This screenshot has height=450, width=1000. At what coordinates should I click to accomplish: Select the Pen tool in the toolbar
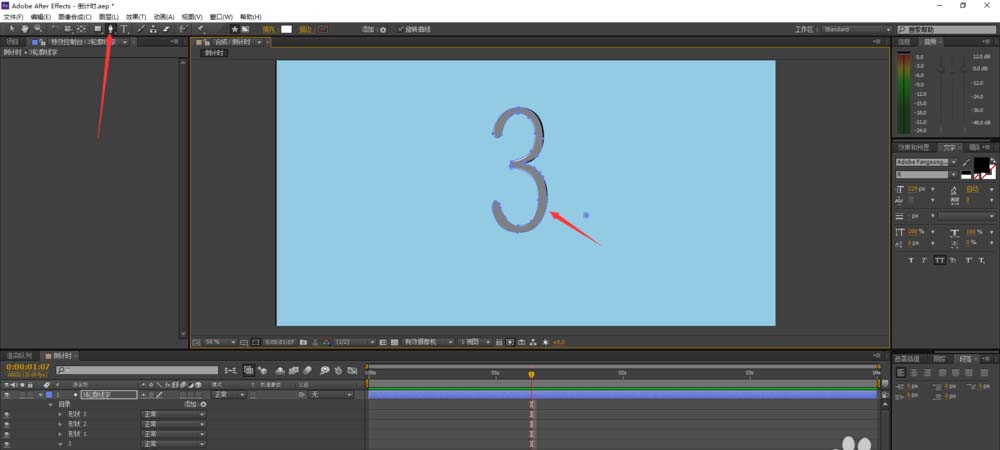tap(110, 29)
